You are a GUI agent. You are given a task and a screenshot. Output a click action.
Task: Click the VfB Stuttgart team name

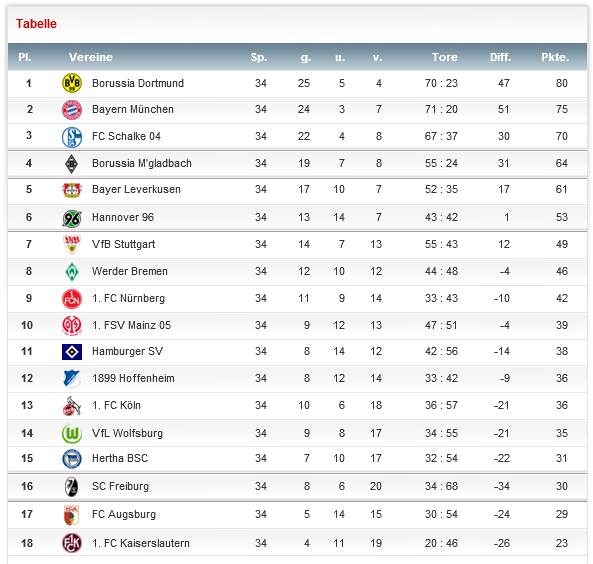[x=124, y=244]
